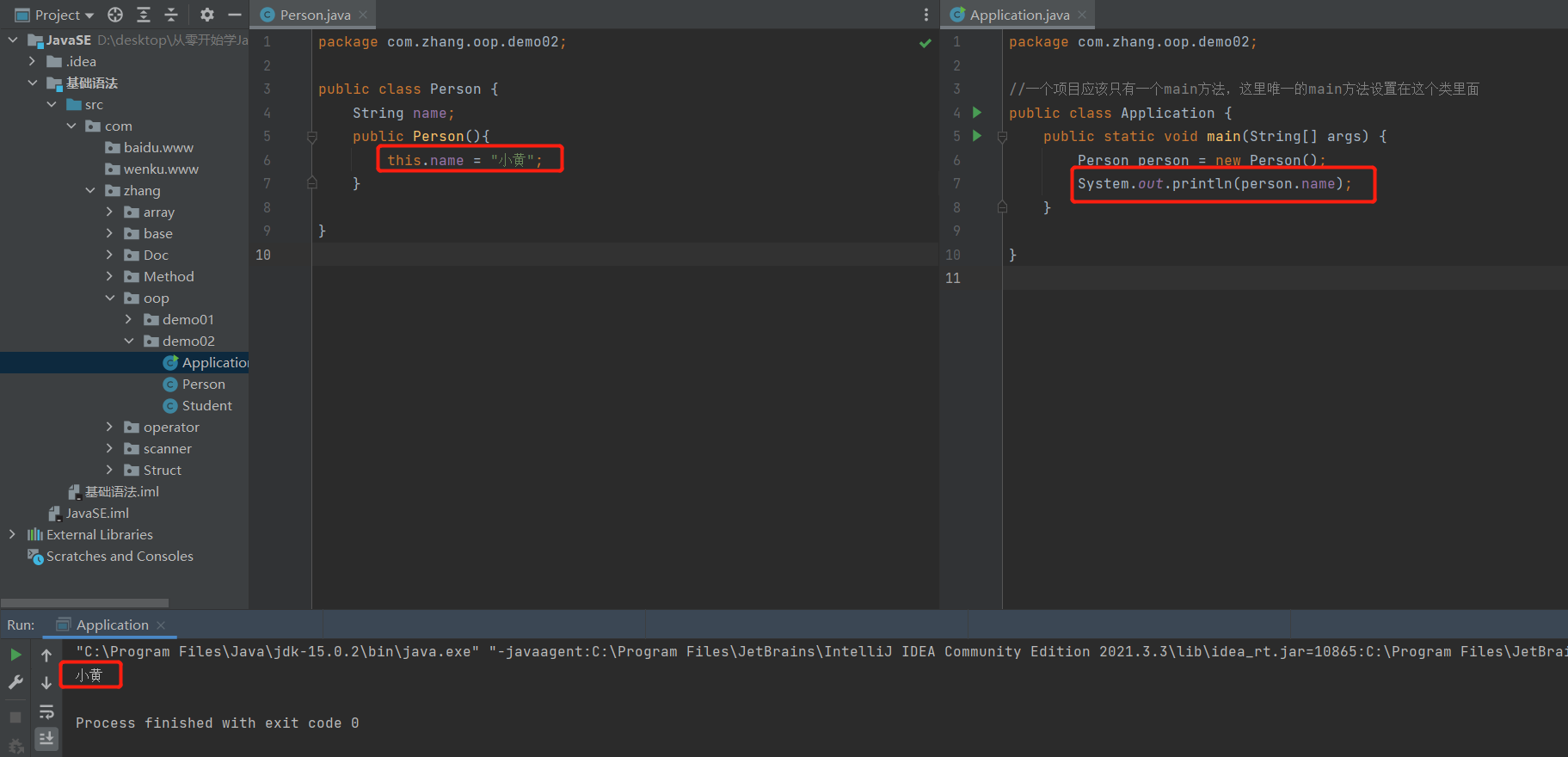
Task: Rerun Application in the Run panel
Action: pos(15,655)
